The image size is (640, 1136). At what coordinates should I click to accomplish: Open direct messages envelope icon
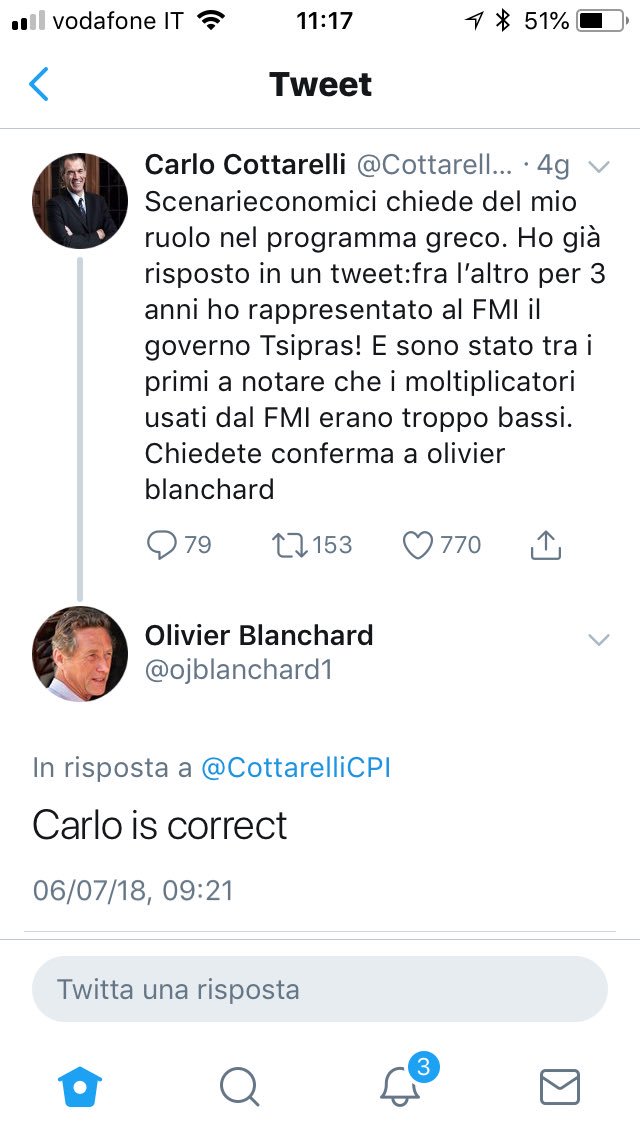click(559, 1085)
